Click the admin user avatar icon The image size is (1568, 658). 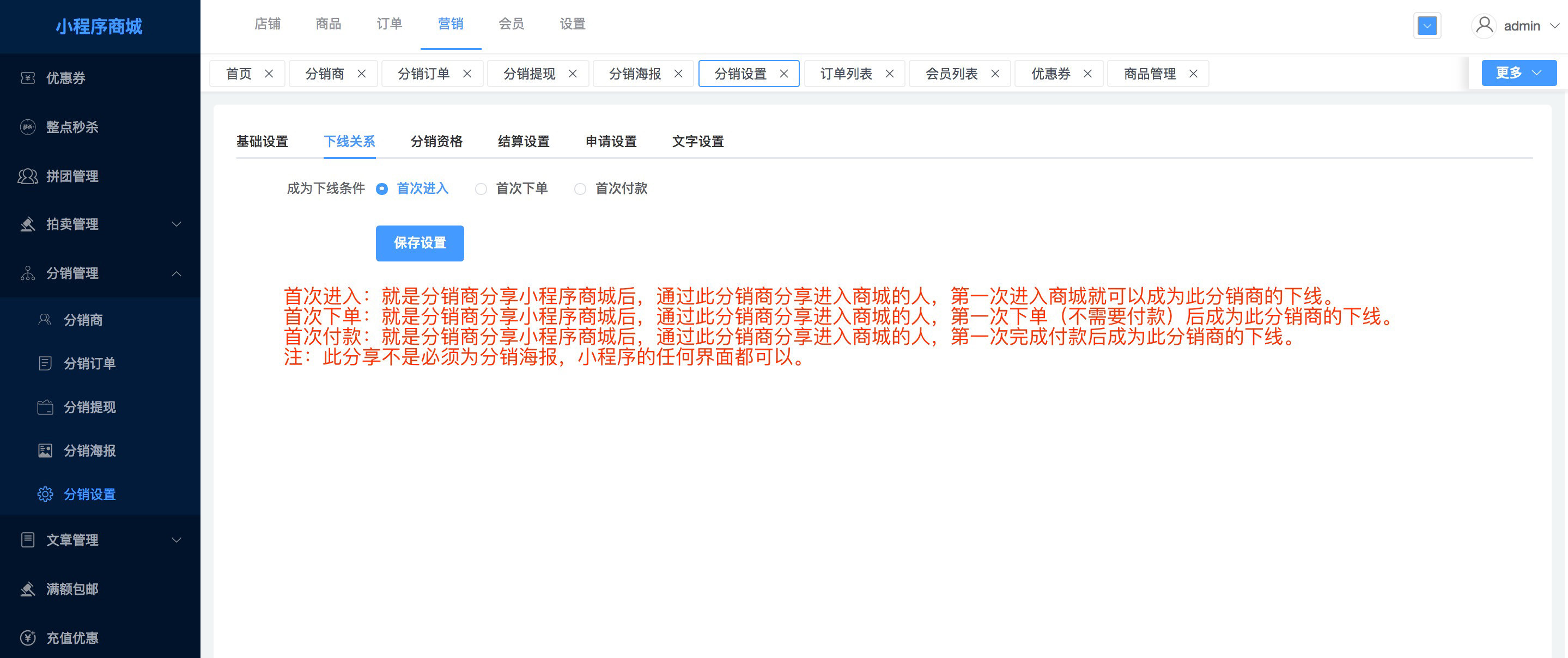click(1485, 26)
